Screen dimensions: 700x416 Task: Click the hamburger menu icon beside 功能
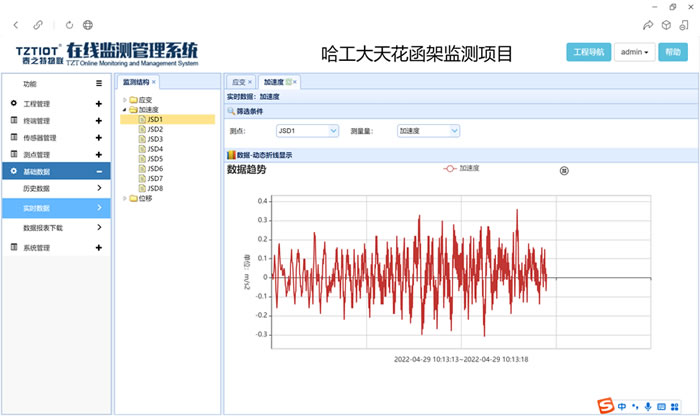[x=98, y=84]
